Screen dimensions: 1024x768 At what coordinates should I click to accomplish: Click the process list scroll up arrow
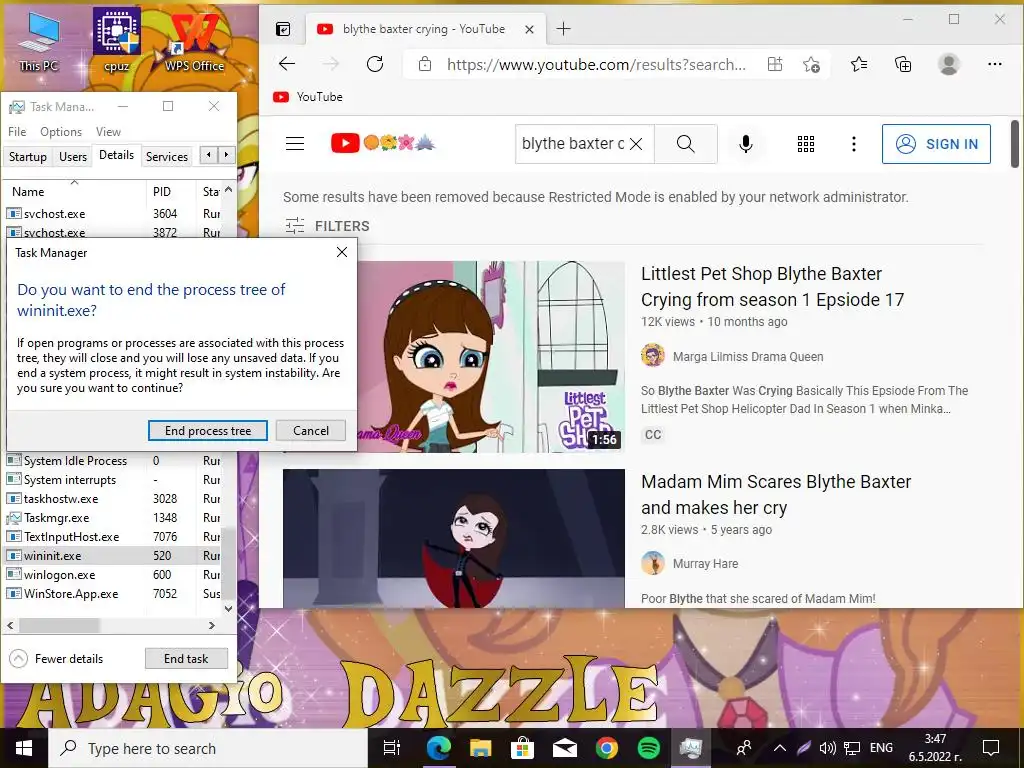coord(229,190)
